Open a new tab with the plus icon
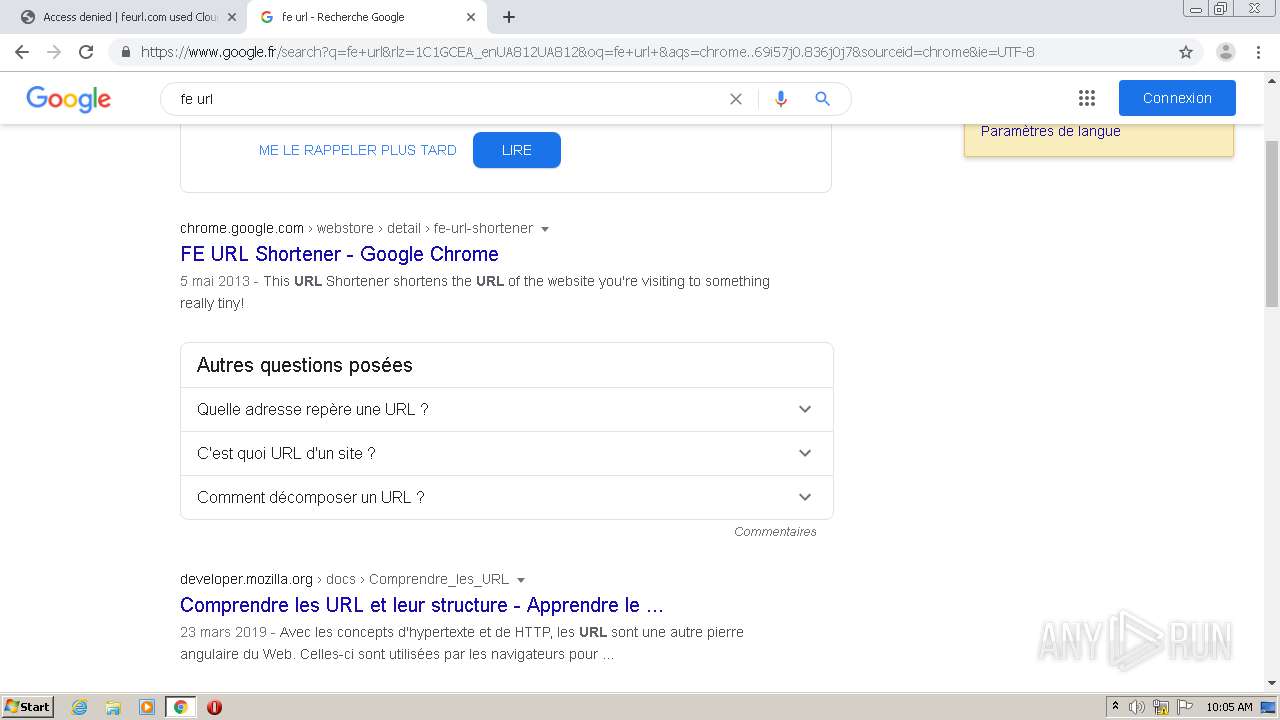Viewport: 1280px width, 720px height. pos(509,17)
